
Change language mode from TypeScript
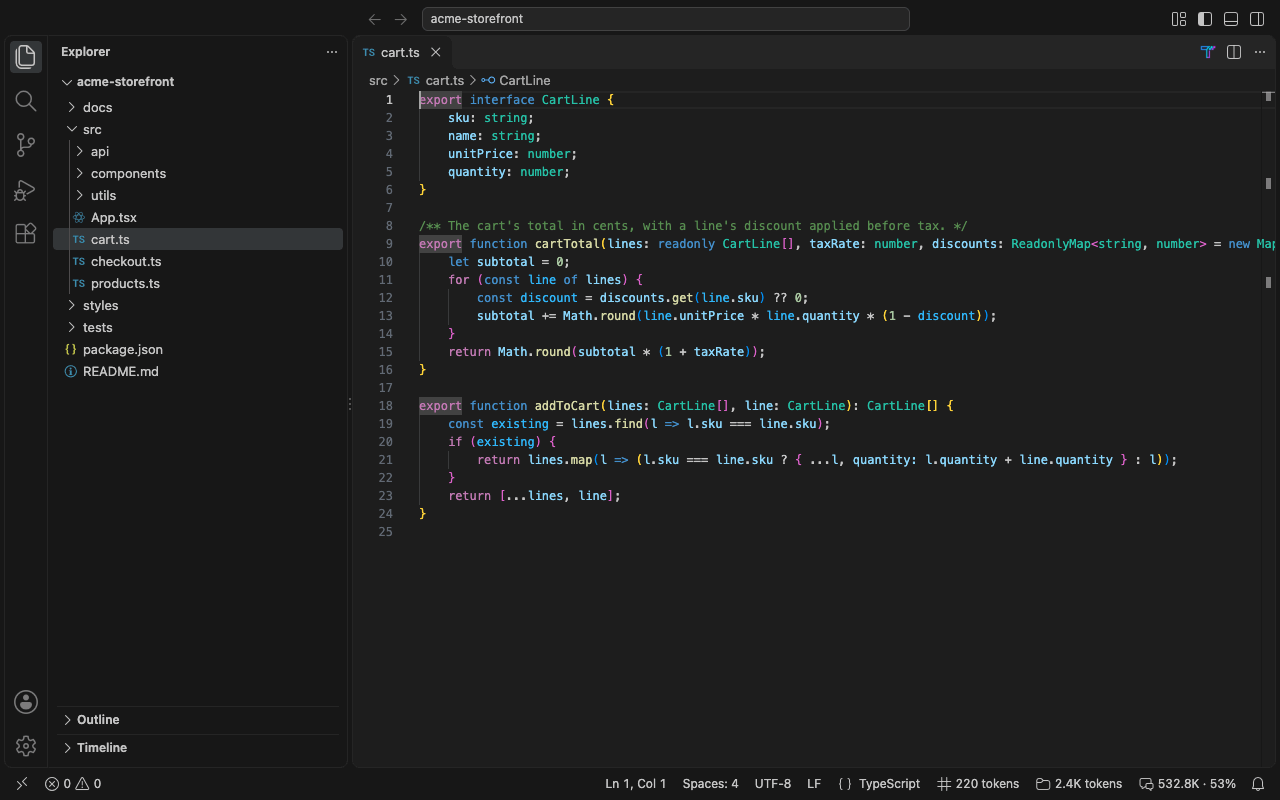889,784
